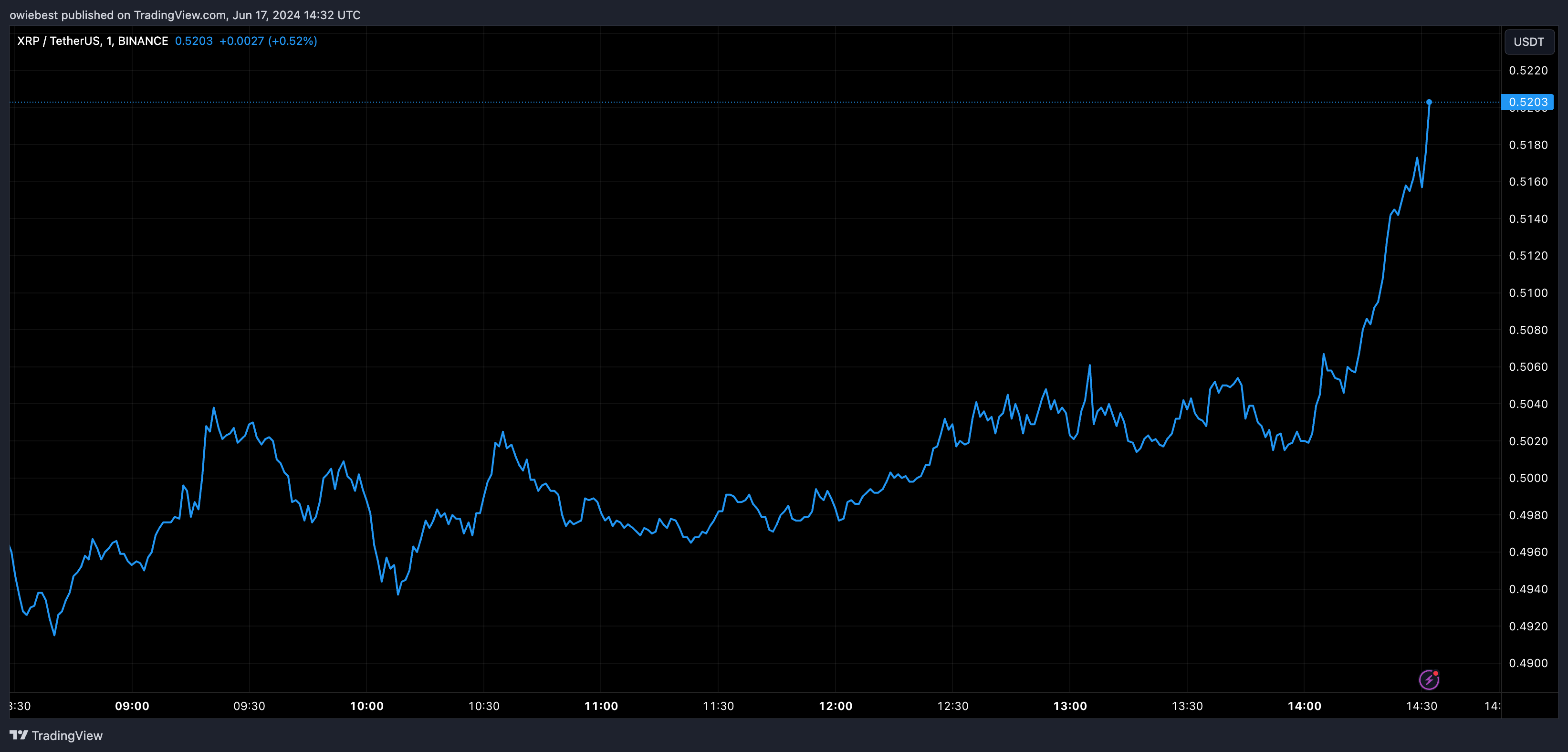Open the USDT currency selector
The width and height of the screenshot is (1568, 752).
tap(1528, 42)
